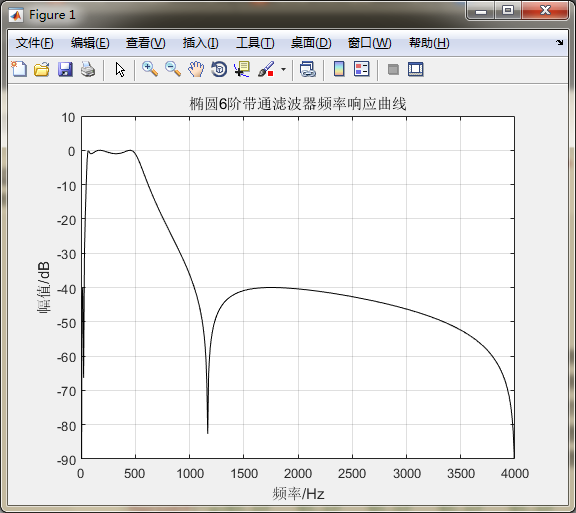576x513 pixels.
Task: Click the y-axis label 幅值/dB
Action: coord(44,287)
